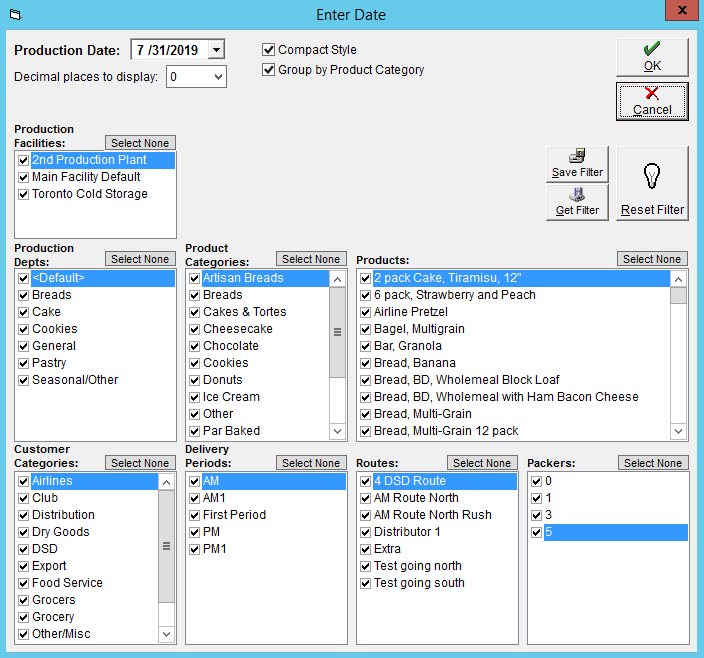Viewport: 704px width, 658px height.
Task: Click Select None for Customer Categories
Action: click(140, 463)
